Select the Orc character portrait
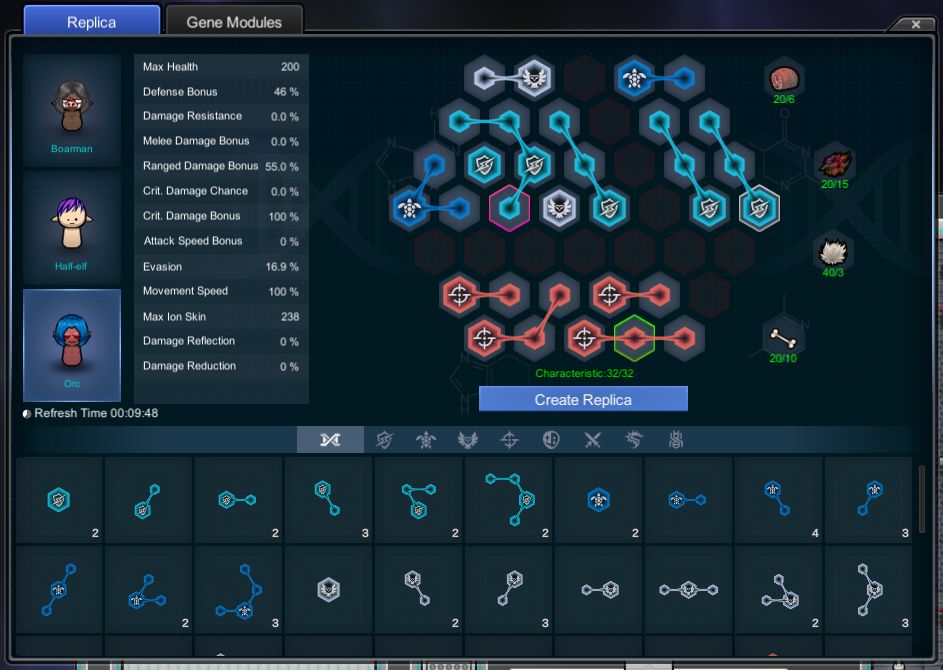943x670 pixels. click(72, 345)
